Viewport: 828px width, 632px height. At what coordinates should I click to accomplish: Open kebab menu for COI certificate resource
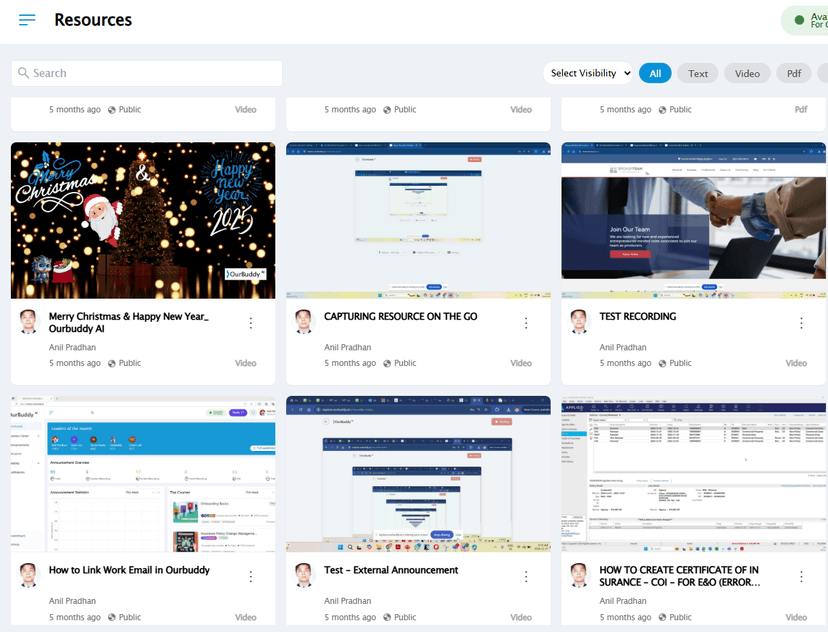coord(801,577)
